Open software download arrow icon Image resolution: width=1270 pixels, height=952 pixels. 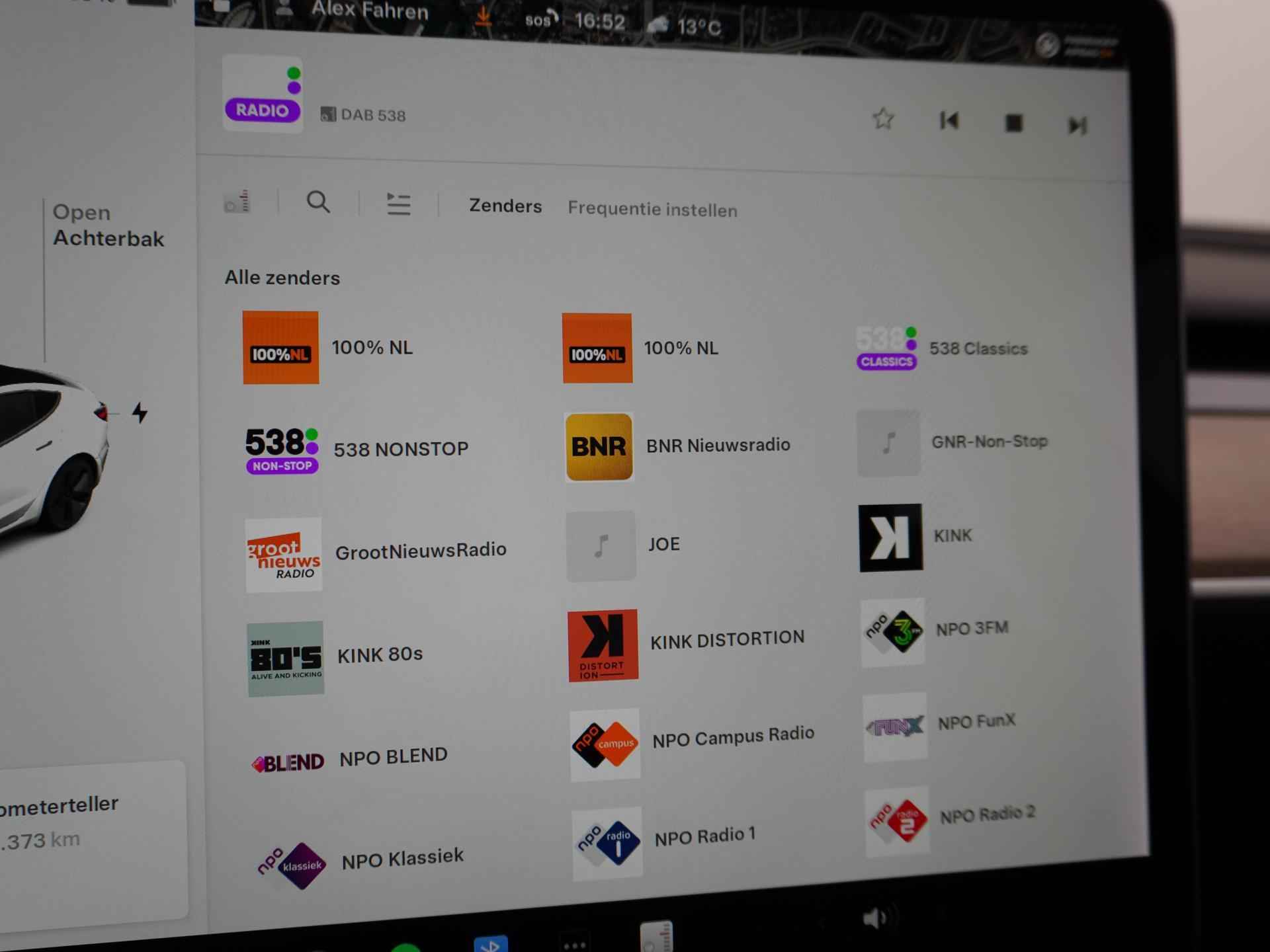[x=484, y=16]
